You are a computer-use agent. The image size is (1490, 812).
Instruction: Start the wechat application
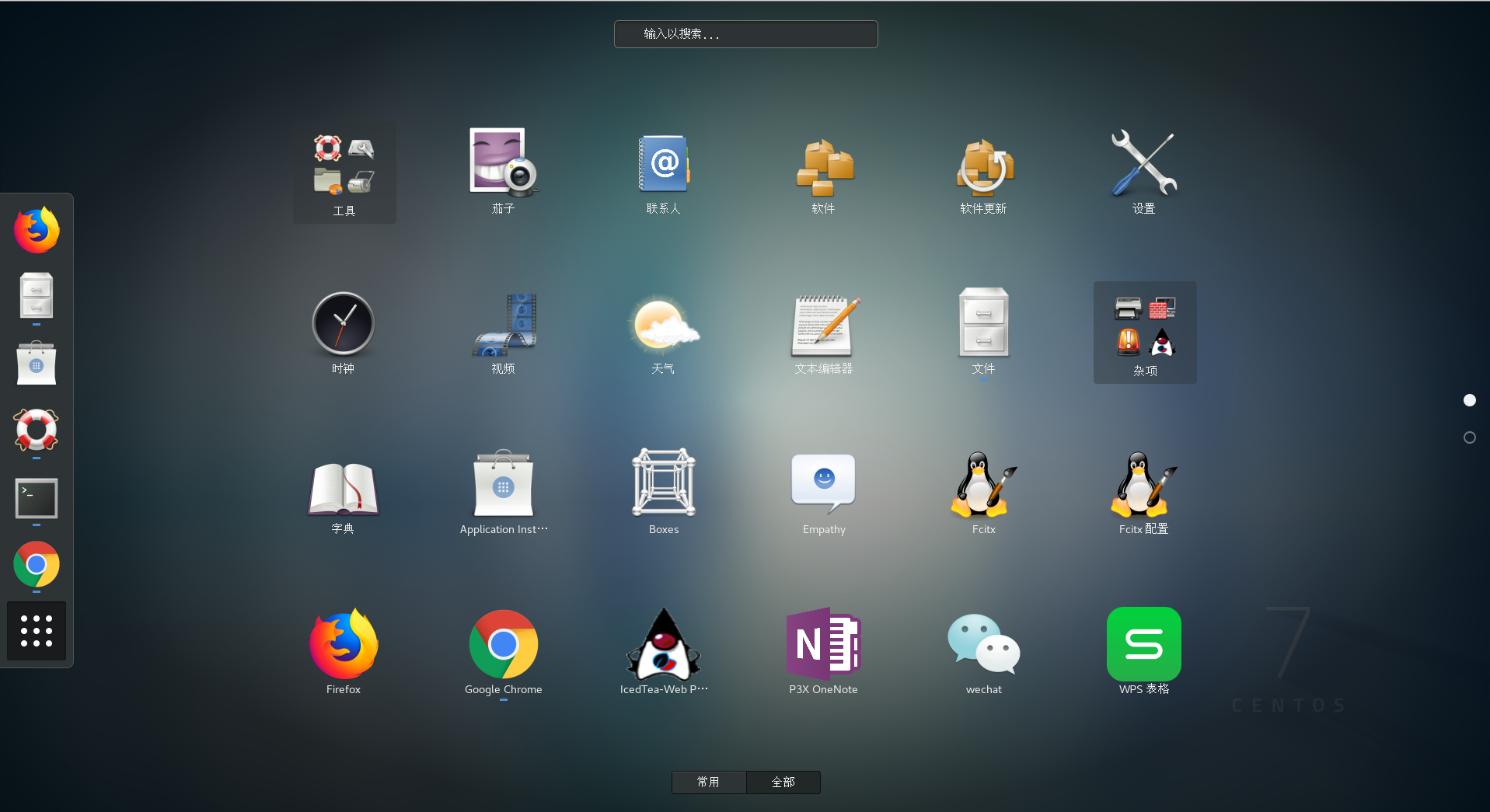(x=983, y=651)
